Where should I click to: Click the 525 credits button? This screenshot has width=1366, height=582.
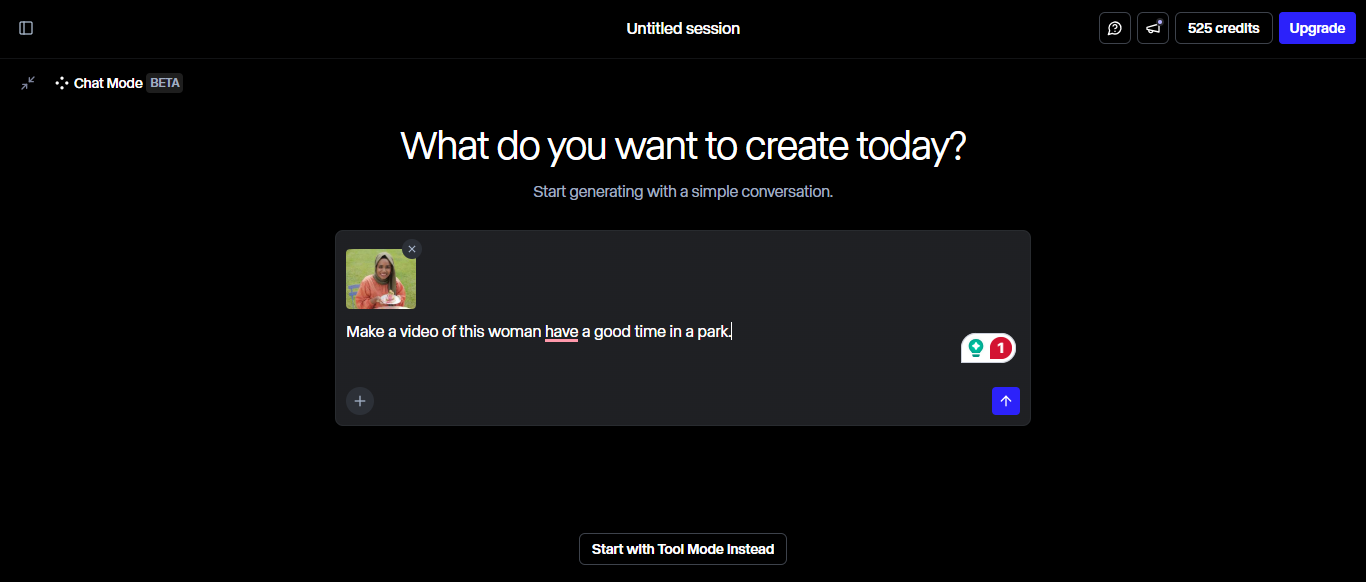[x=1224, y=28]
